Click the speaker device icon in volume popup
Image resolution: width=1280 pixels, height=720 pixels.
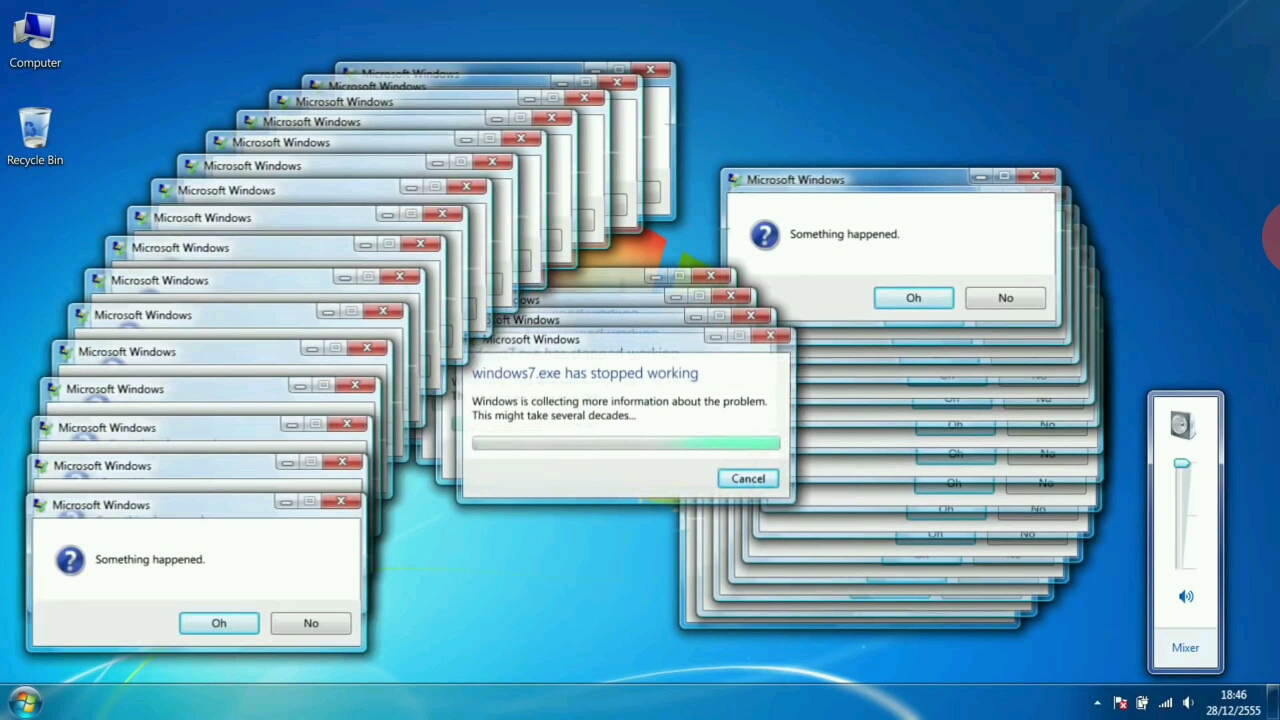tap(1182, 424)
